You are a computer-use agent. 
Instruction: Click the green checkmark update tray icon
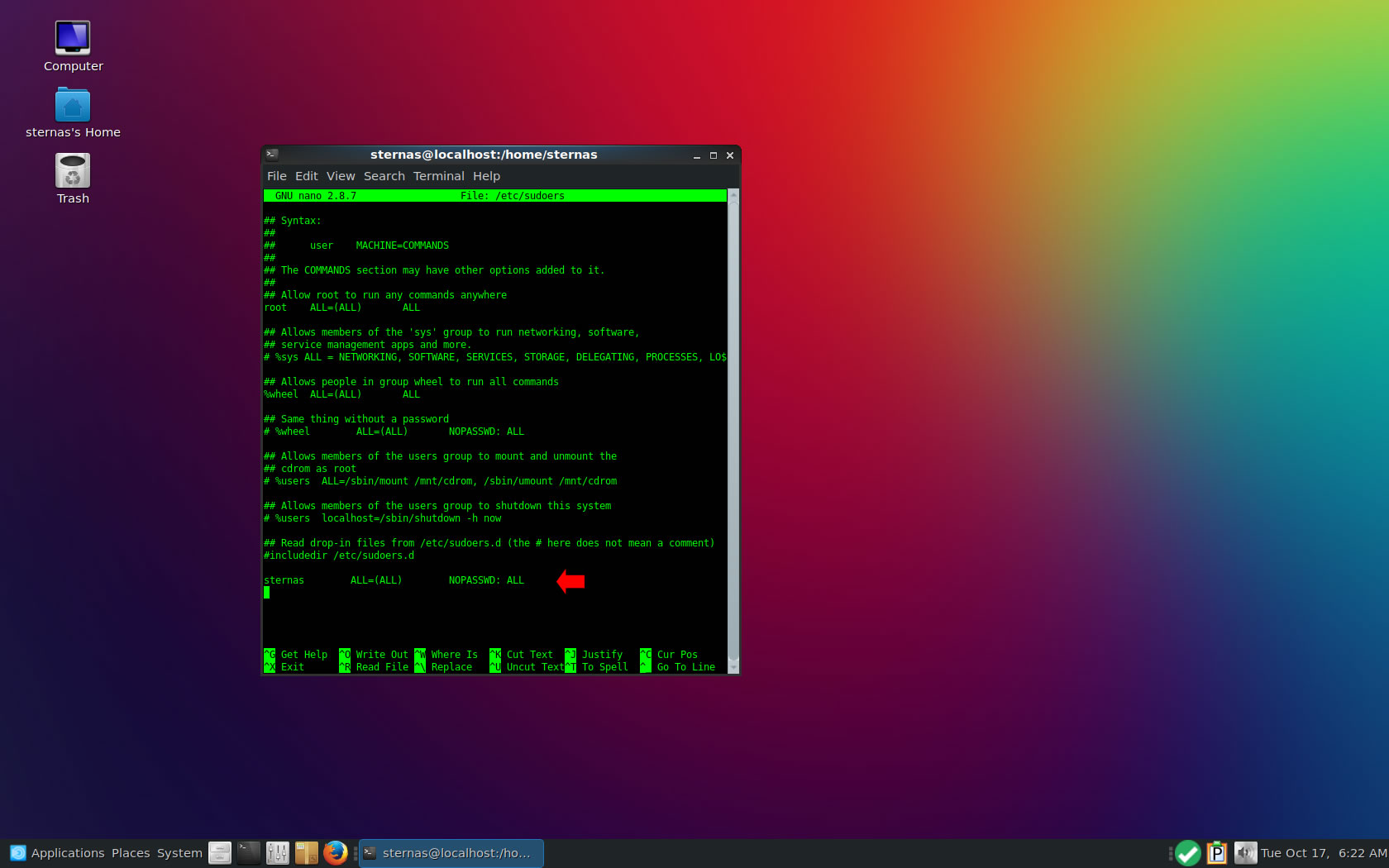coord(1188,853)
